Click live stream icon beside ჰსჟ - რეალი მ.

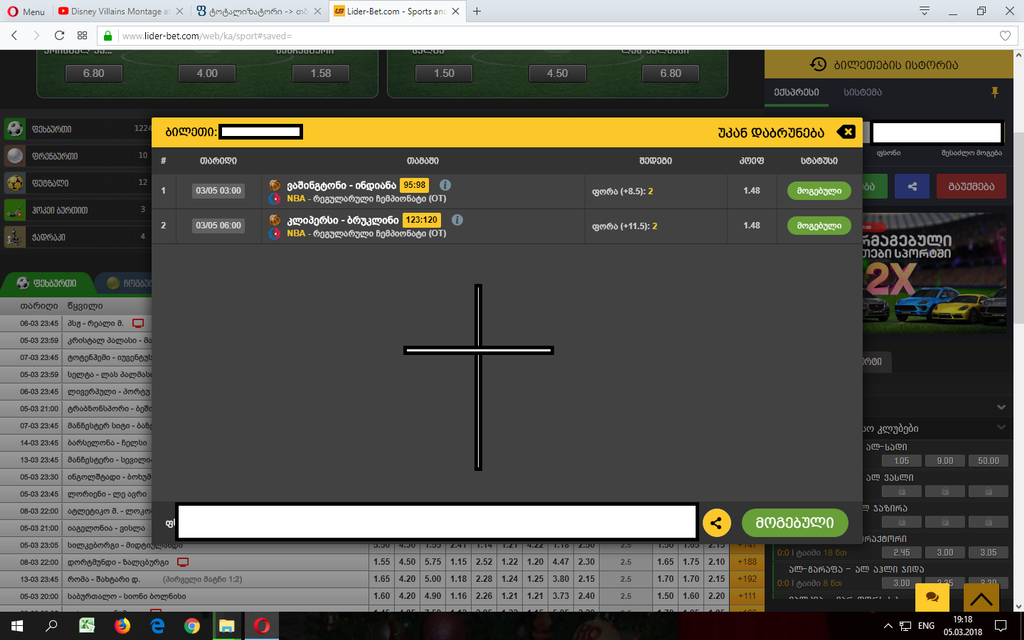[x=138, y=323]
